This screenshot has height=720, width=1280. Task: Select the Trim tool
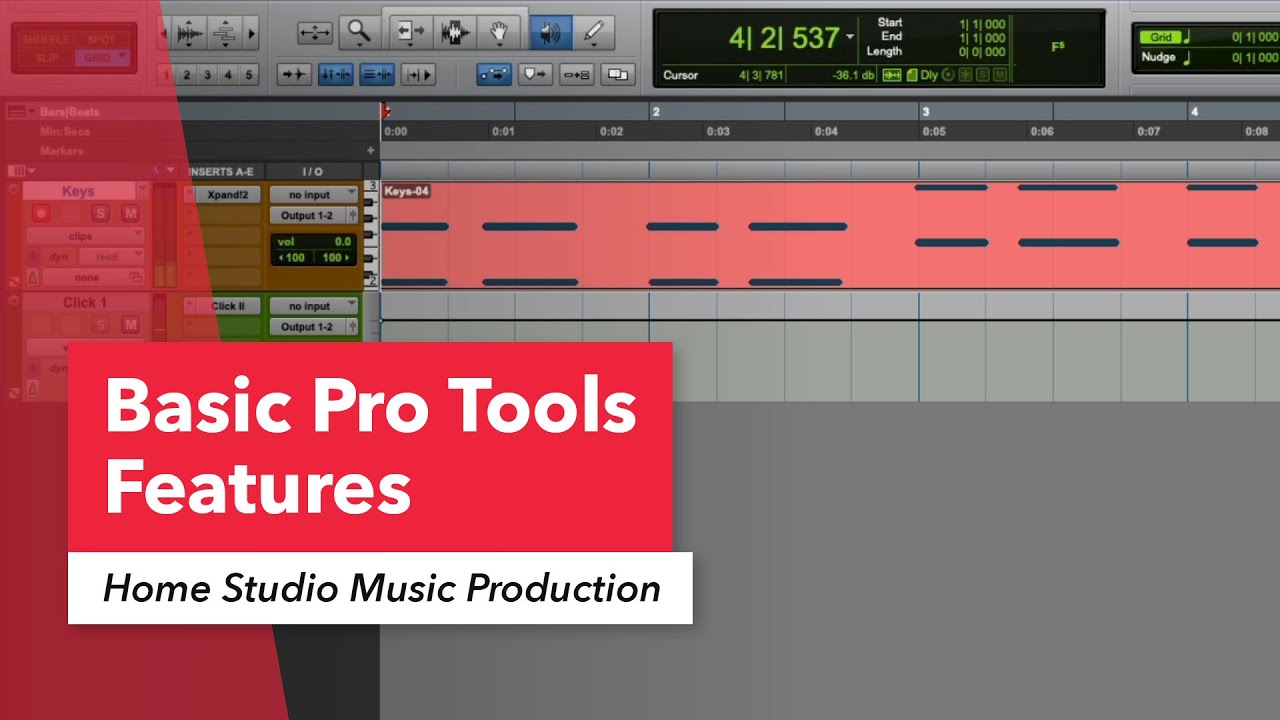409,33
